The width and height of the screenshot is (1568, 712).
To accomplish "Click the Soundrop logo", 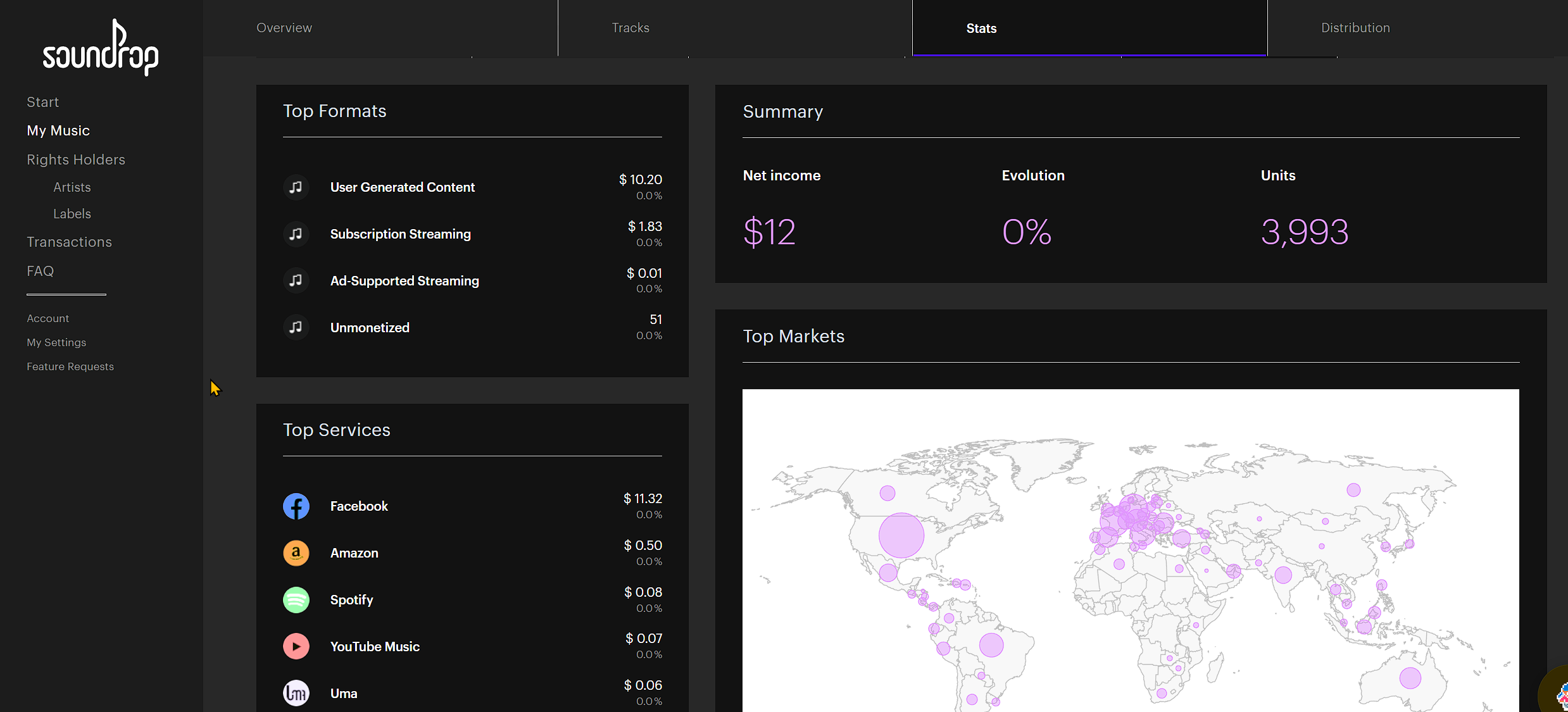I will 101,47.
